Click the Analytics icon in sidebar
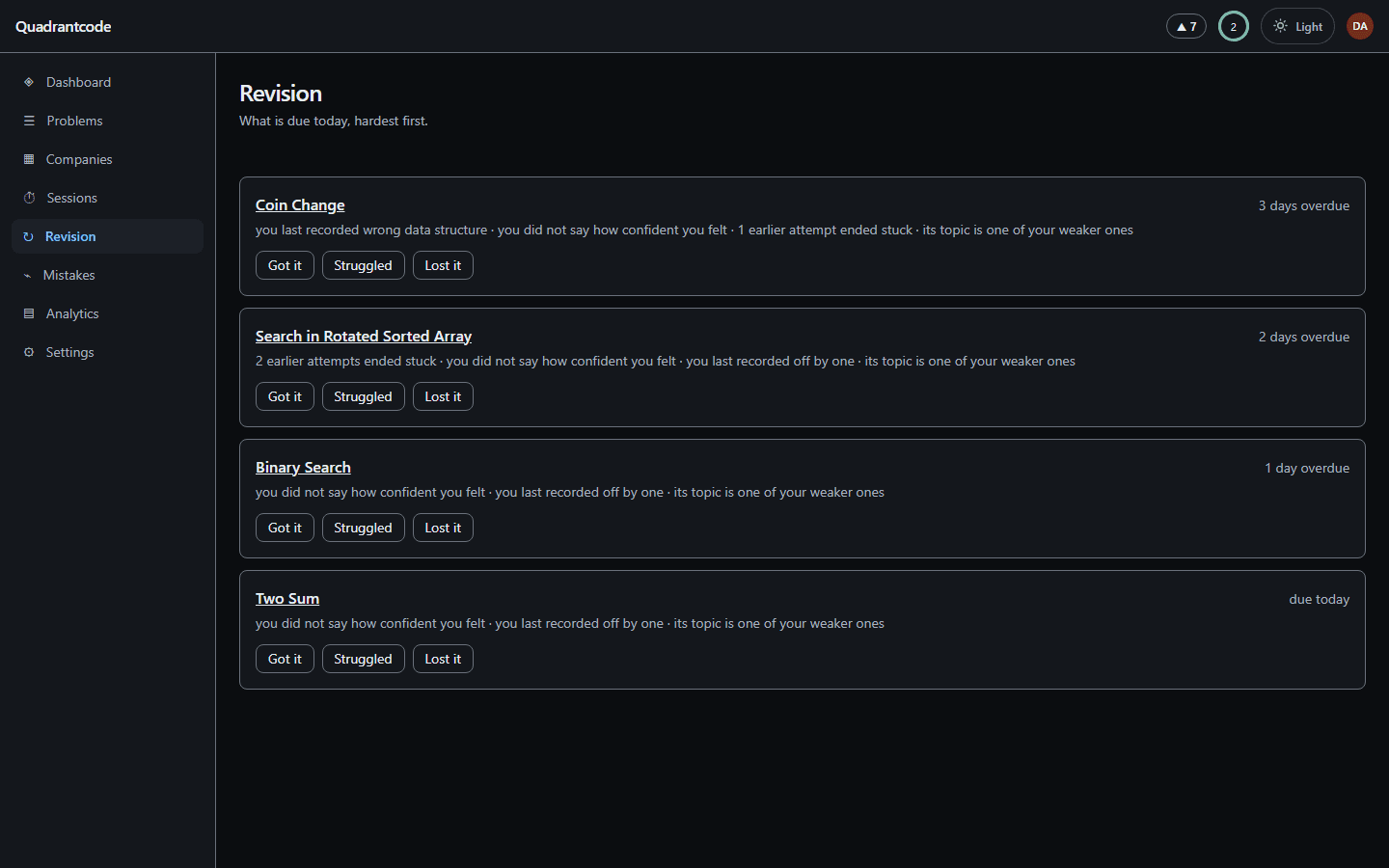The height and width of the screenshot is (868, 1389). (x=29, y=313)
